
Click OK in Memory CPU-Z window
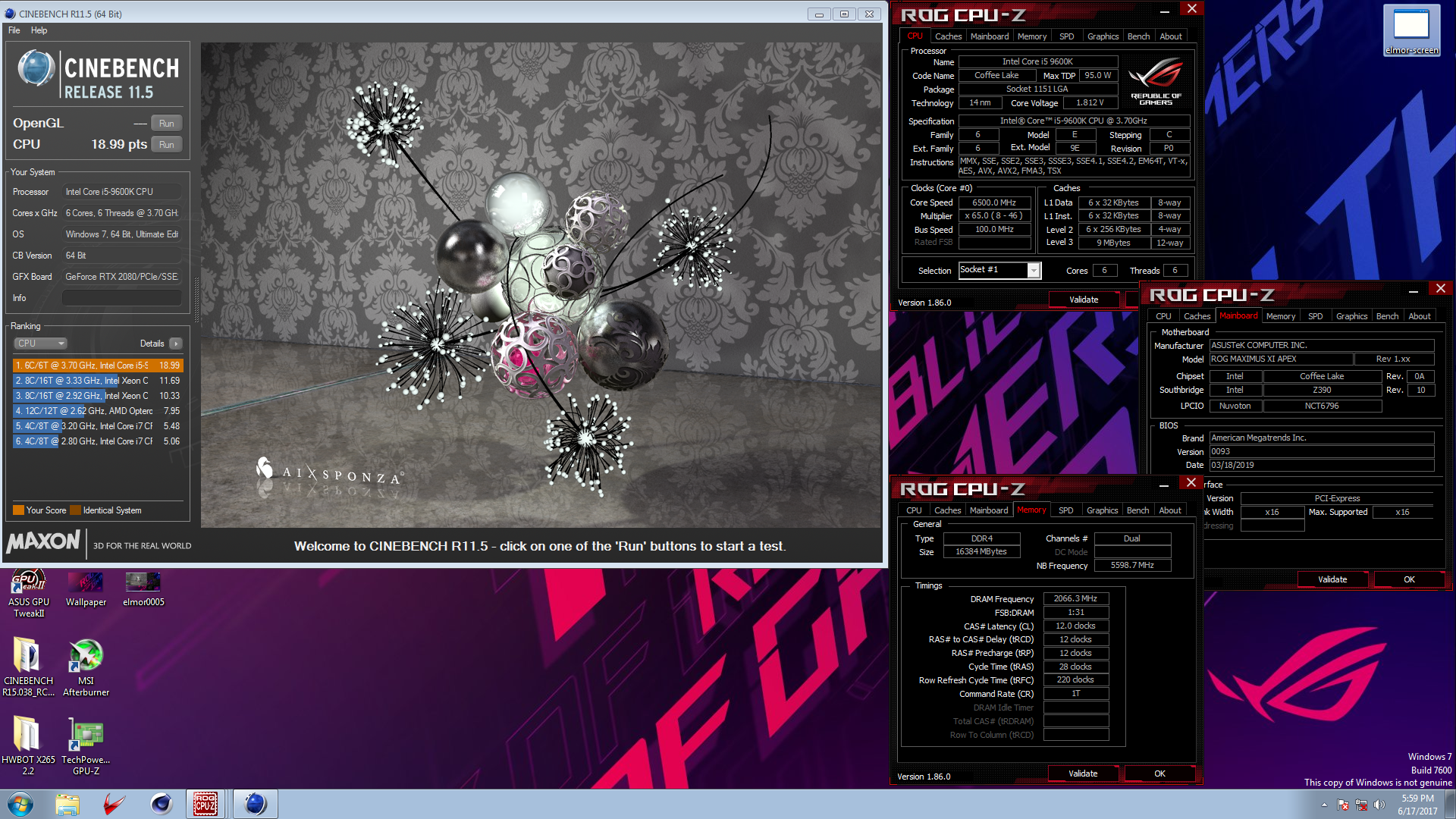tap(1159, 773)
